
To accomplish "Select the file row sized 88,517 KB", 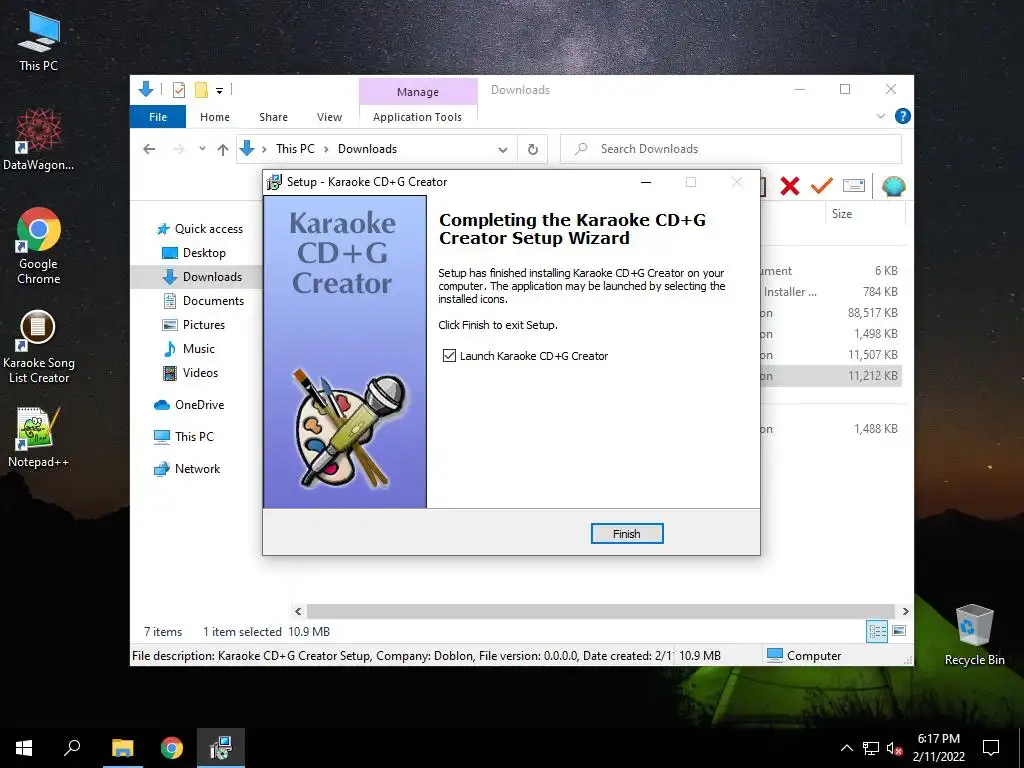I will (x=831, y=313).
